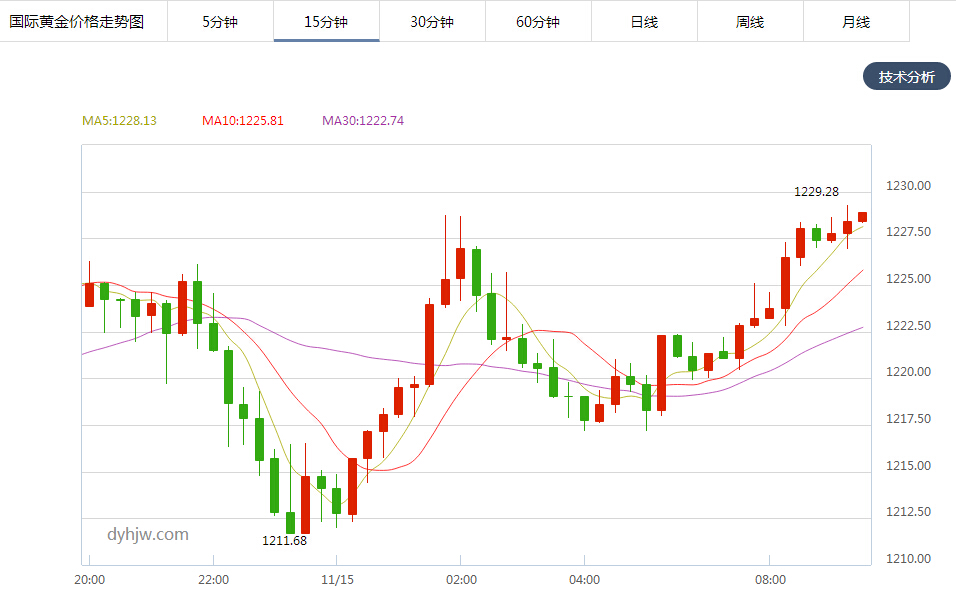Click the 国际黄金价格走势图 title

(76, 21)
